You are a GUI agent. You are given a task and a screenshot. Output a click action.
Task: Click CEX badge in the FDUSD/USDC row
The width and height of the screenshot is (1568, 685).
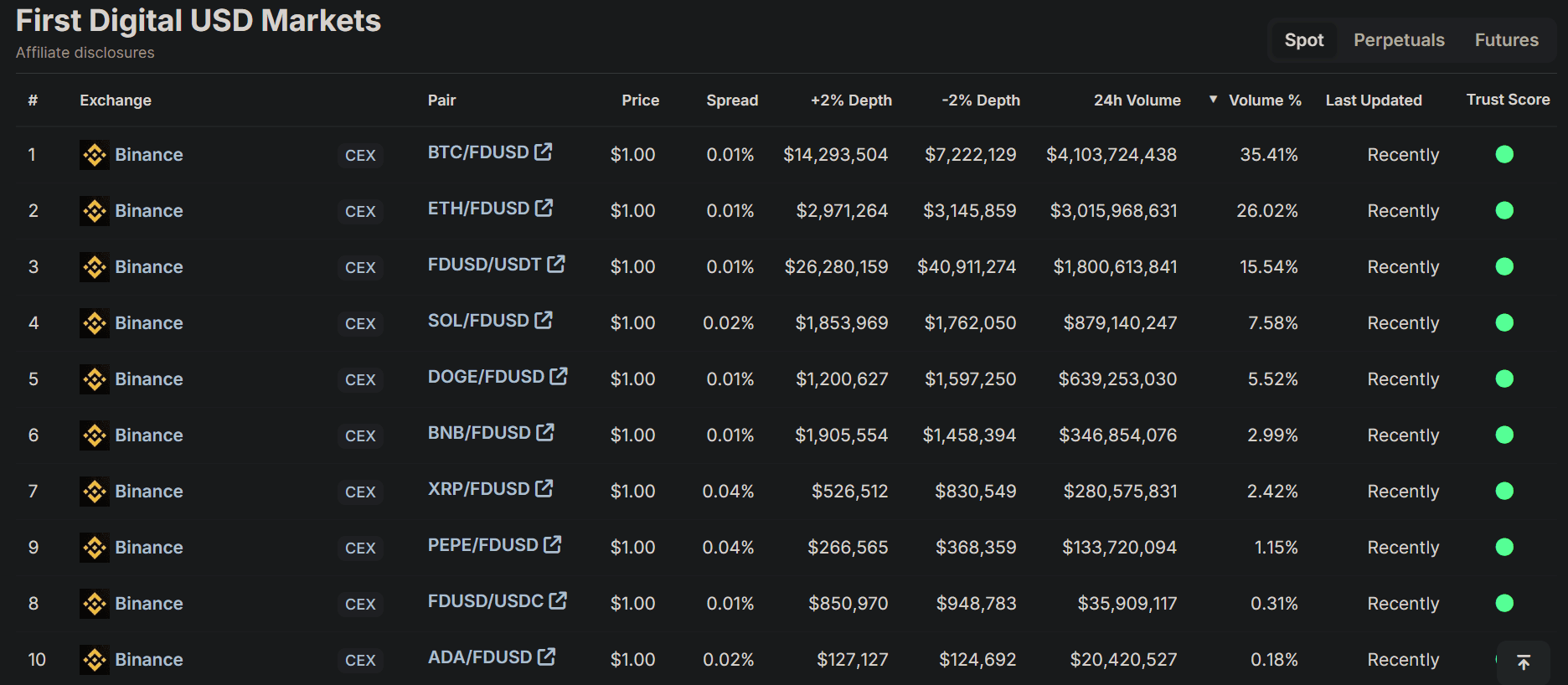[360, 604]
